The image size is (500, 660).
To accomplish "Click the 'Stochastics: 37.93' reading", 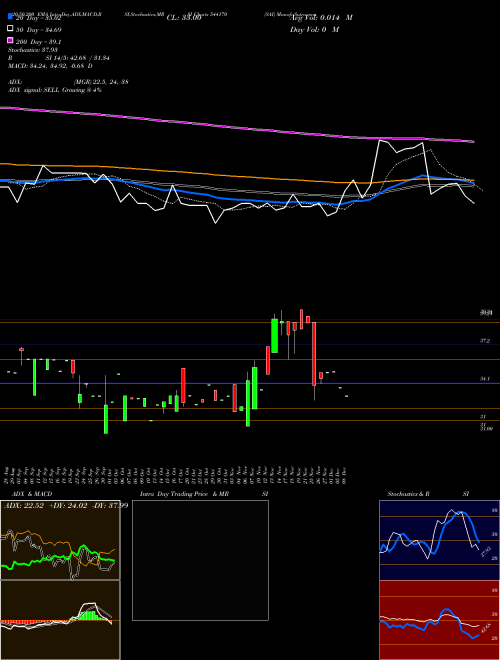I will coord(33,50).
